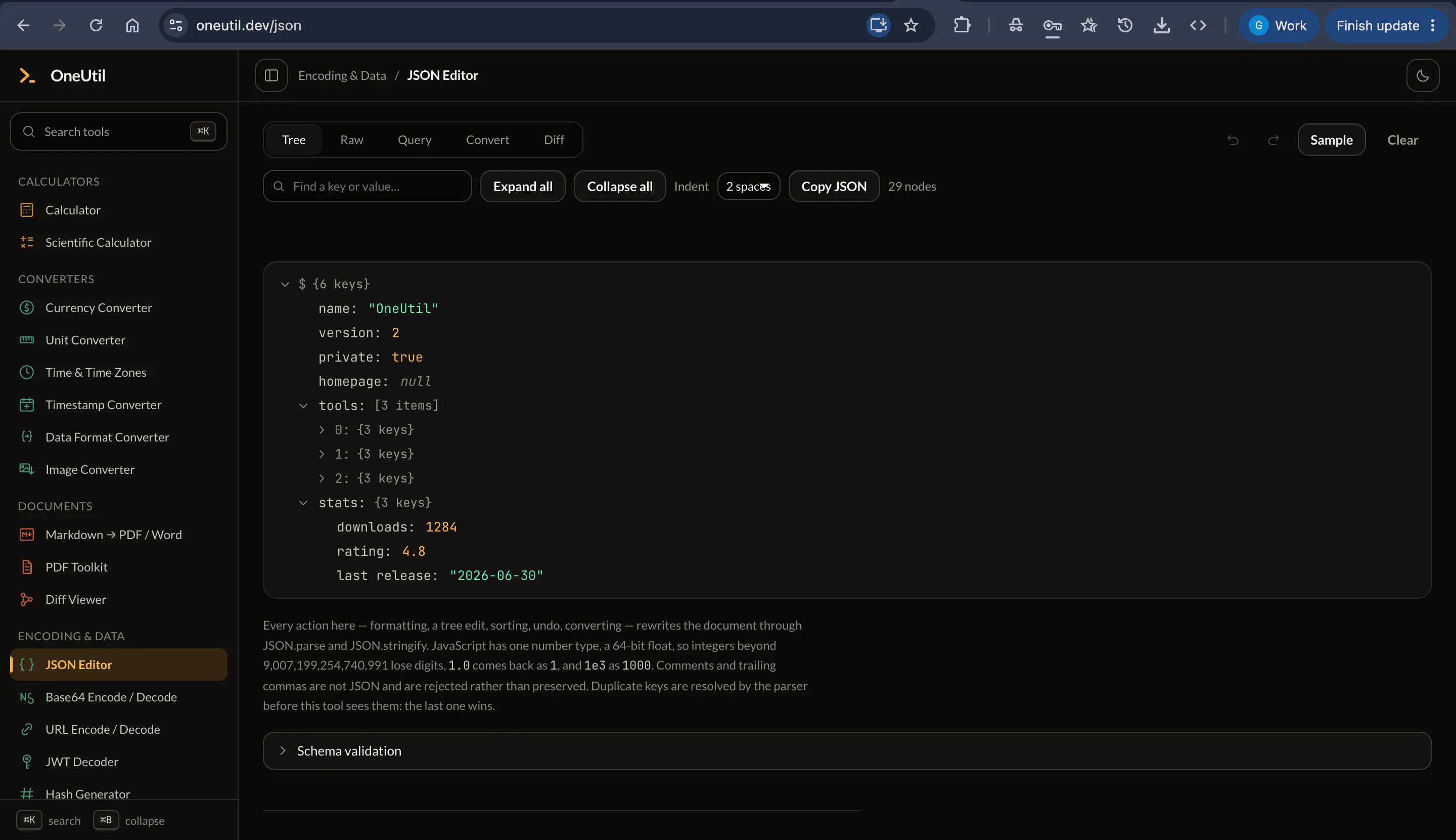Open the Data Format Converter tool
Screen dimensions: 1456x840
click(x=119, y=437)
